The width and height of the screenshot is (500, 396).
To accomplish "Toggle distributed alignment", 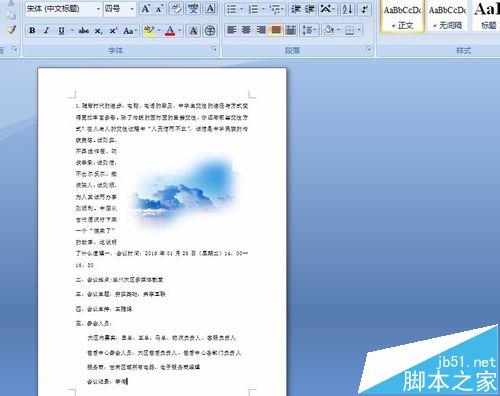I will [291, 30].
